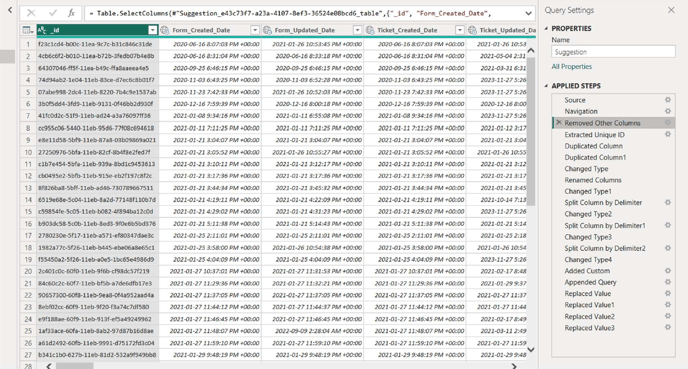Open gear for Replaced Value2 step
The width and height of the screenshot is (688, 369).
click(667, 316)
